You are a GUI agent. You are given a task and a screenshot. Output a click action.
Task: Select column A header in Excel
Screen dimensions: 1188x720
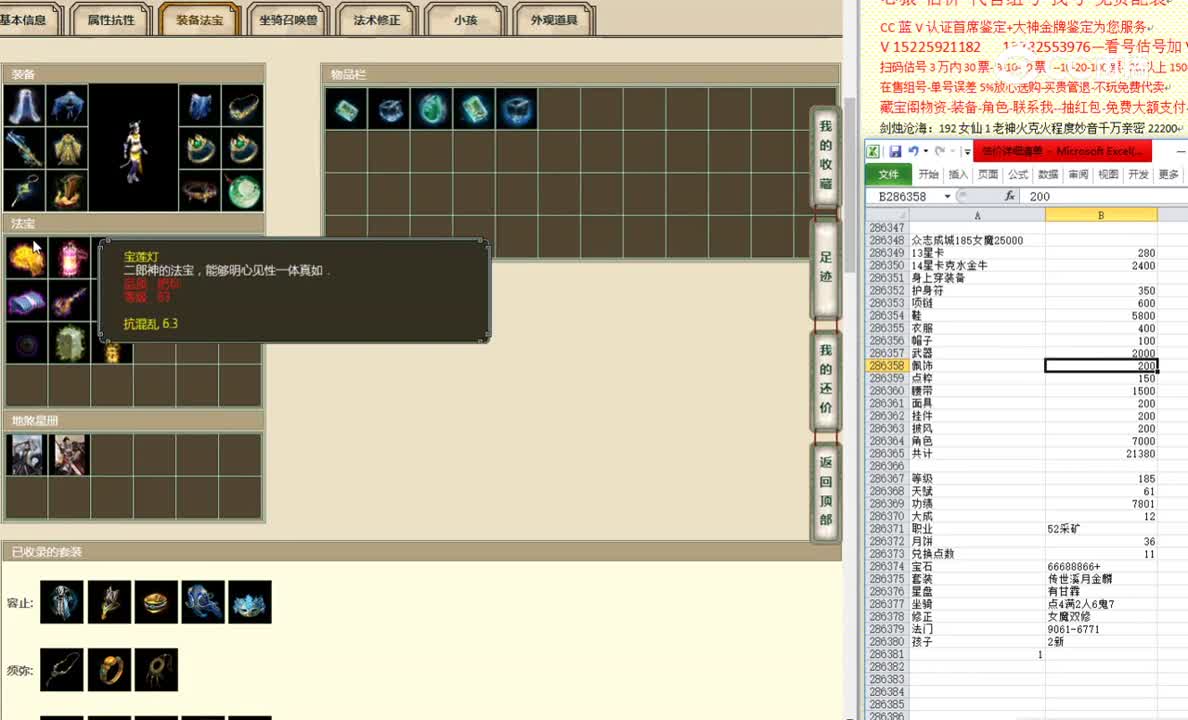tap(977, 215)
